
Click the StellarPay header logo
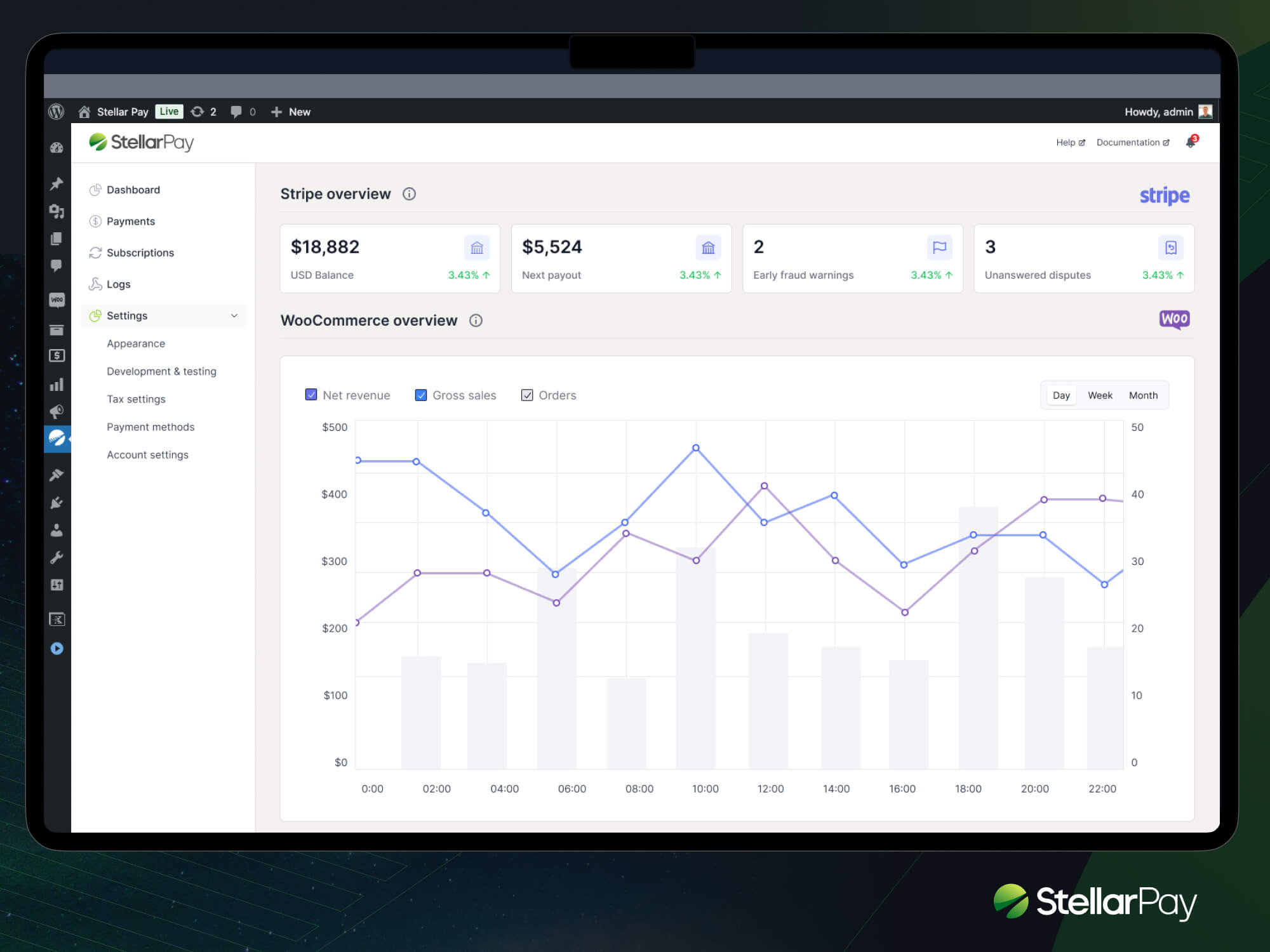[142, 142]
